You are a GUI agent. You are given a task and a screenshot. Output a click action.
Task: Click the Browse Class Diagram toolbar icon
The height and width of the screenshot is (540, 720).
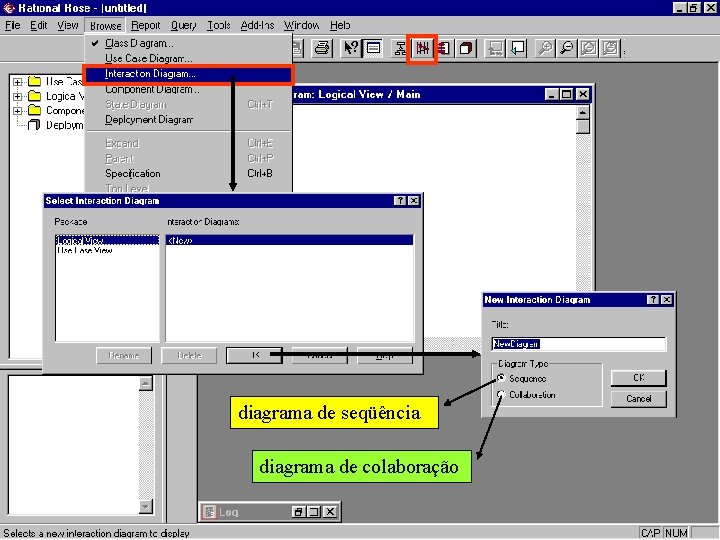pos(400,48)
